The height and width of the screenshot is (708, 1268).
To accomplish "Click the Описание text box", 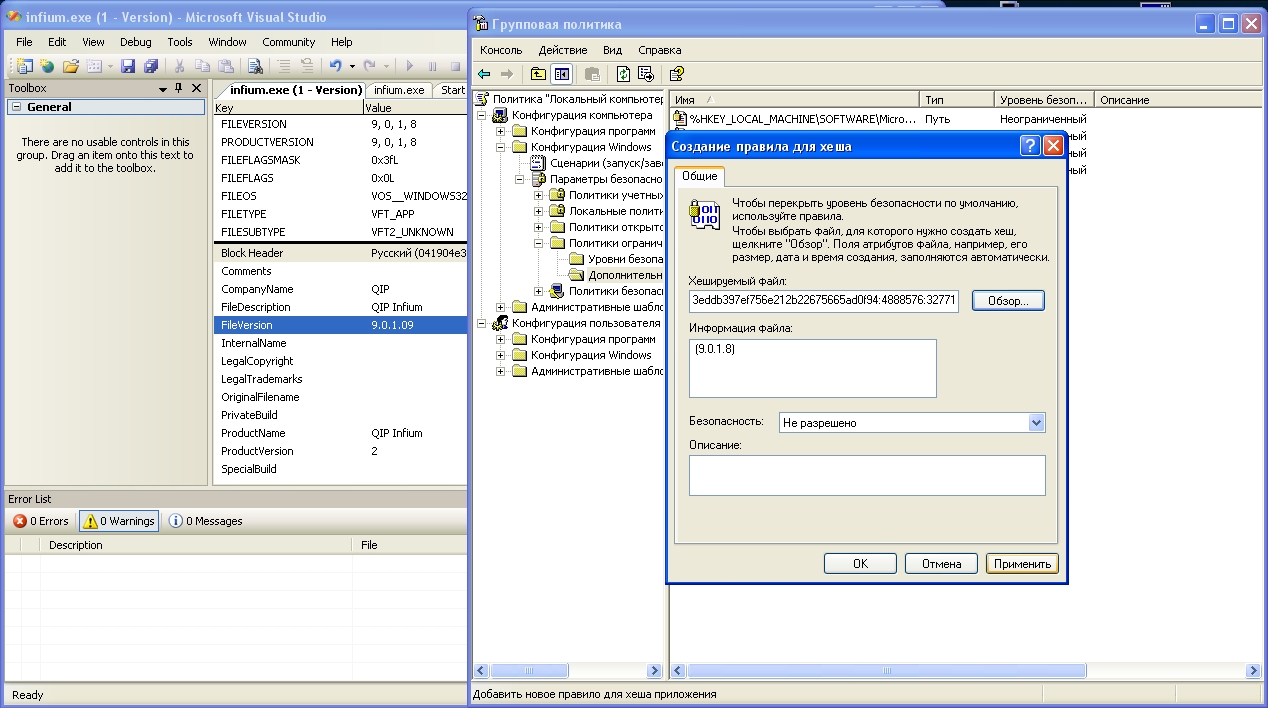I will [867, 476].
